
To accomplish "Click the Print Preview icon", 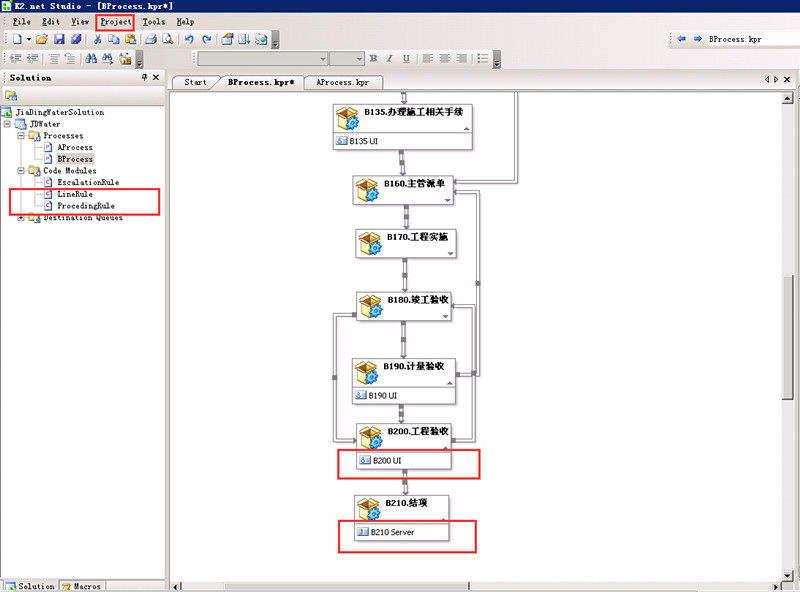I will (x=167, y=39).
